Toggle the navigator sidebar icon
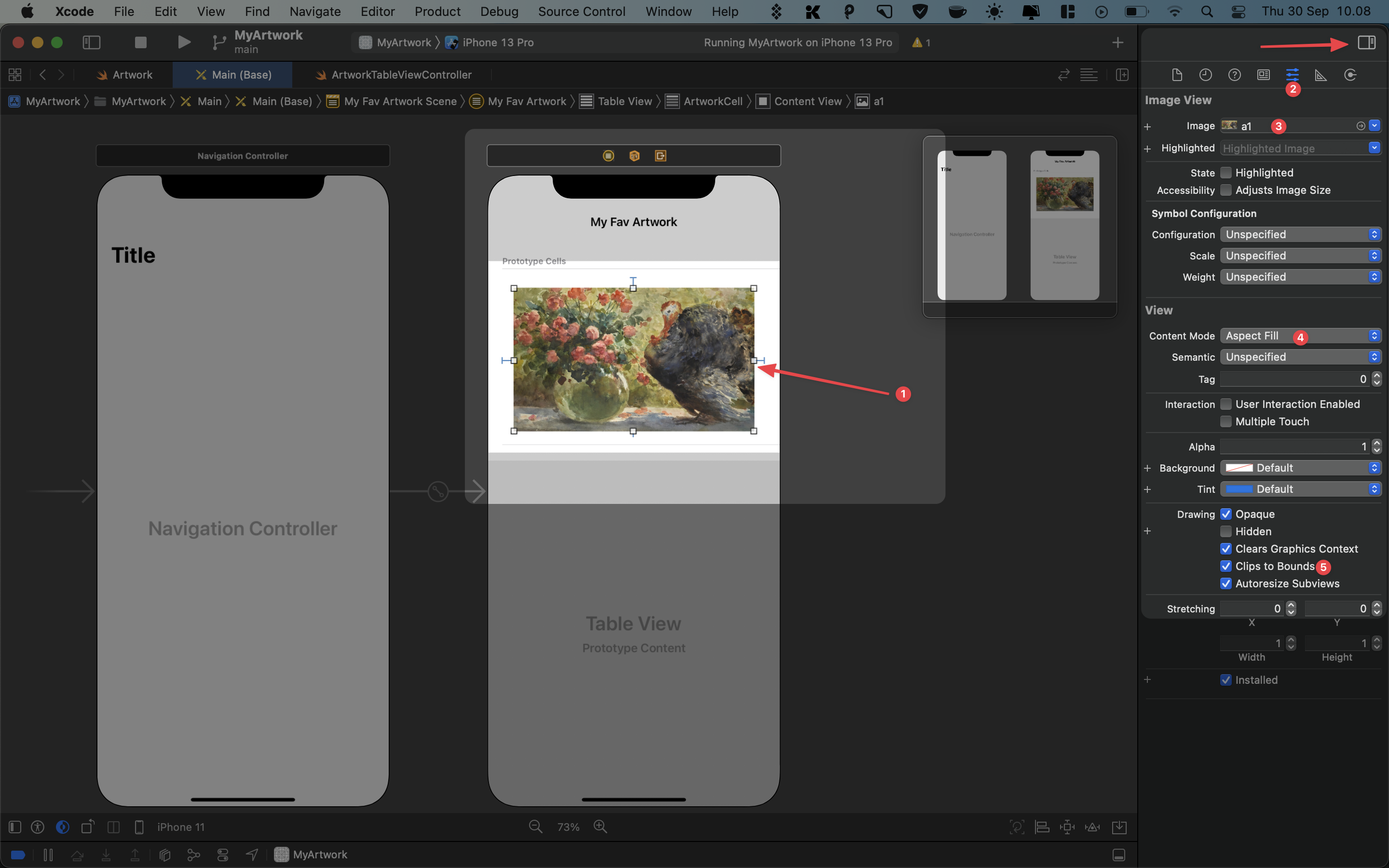 (x=92, y=42)
